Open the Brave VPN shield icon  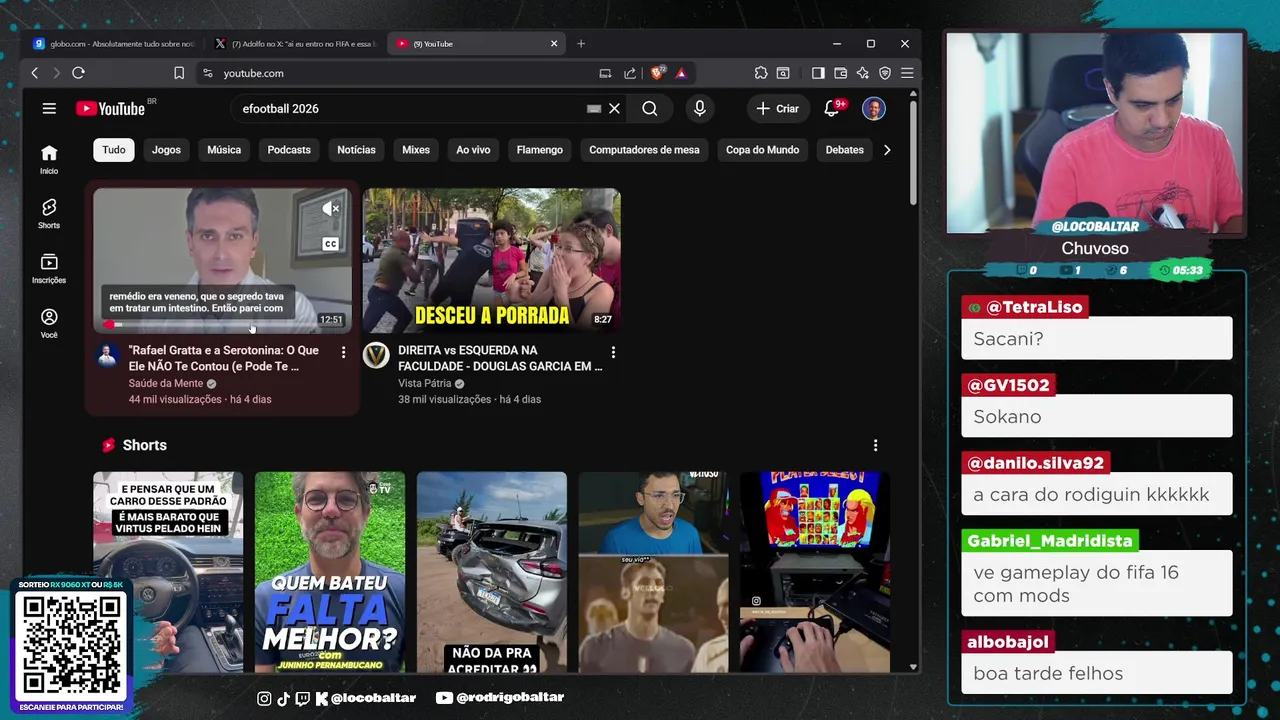tap(885, 73)
